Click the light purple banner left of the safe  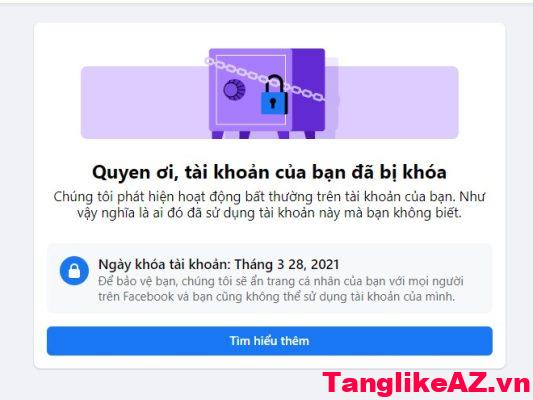click(145, 102)
